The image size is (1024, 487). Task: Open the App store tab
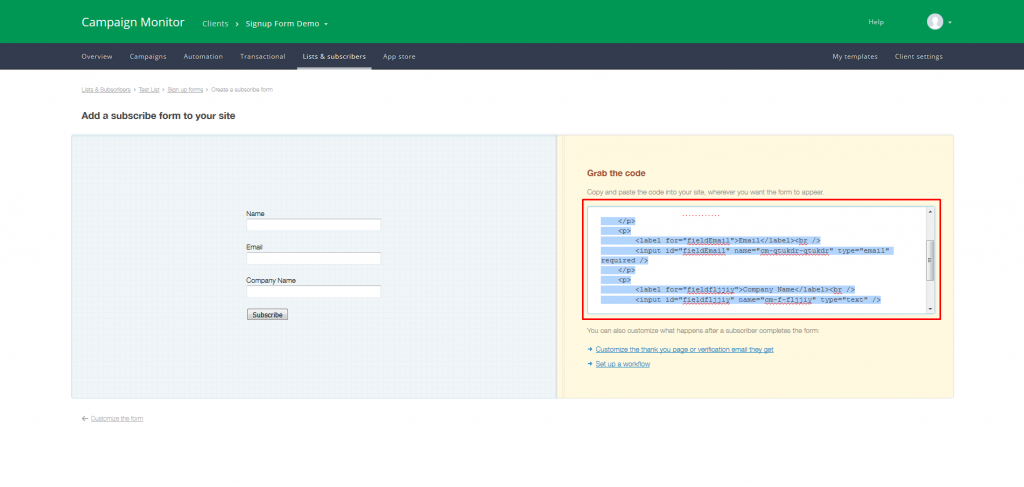point(399,57)
